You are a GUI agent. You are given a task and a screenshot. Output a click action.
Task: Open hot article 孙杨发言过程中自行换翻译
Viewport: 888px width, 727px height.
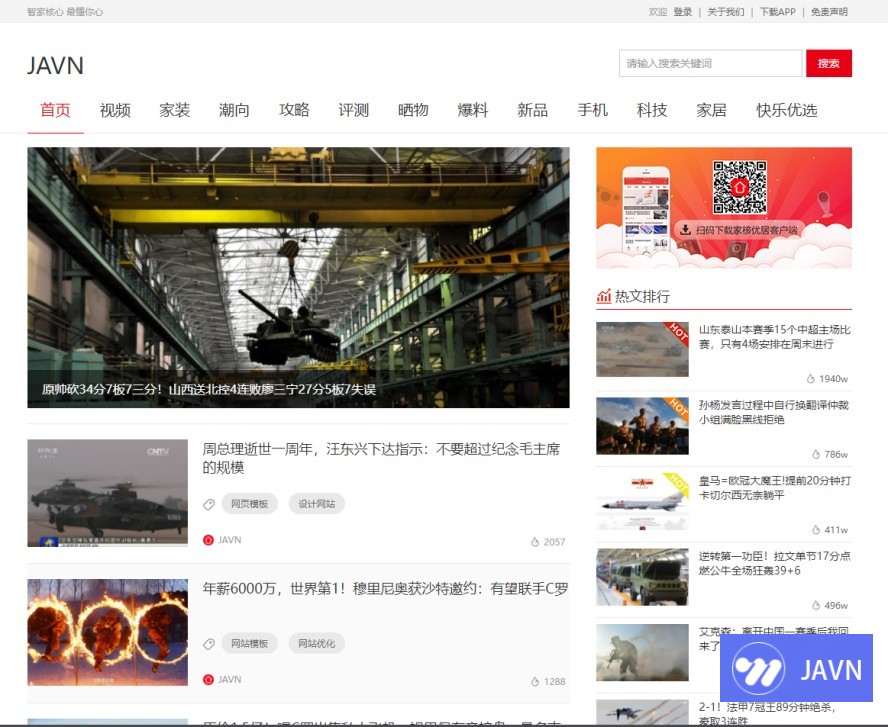[x=774, y=412]
